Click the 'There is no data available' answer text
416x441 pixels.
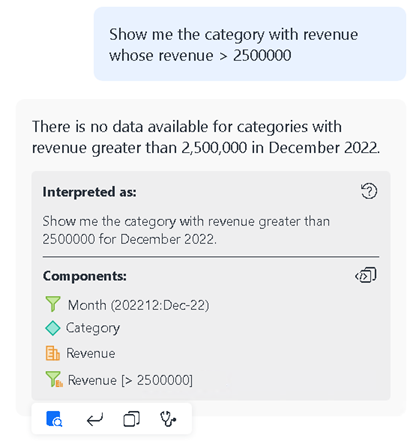tap(206, 137)
